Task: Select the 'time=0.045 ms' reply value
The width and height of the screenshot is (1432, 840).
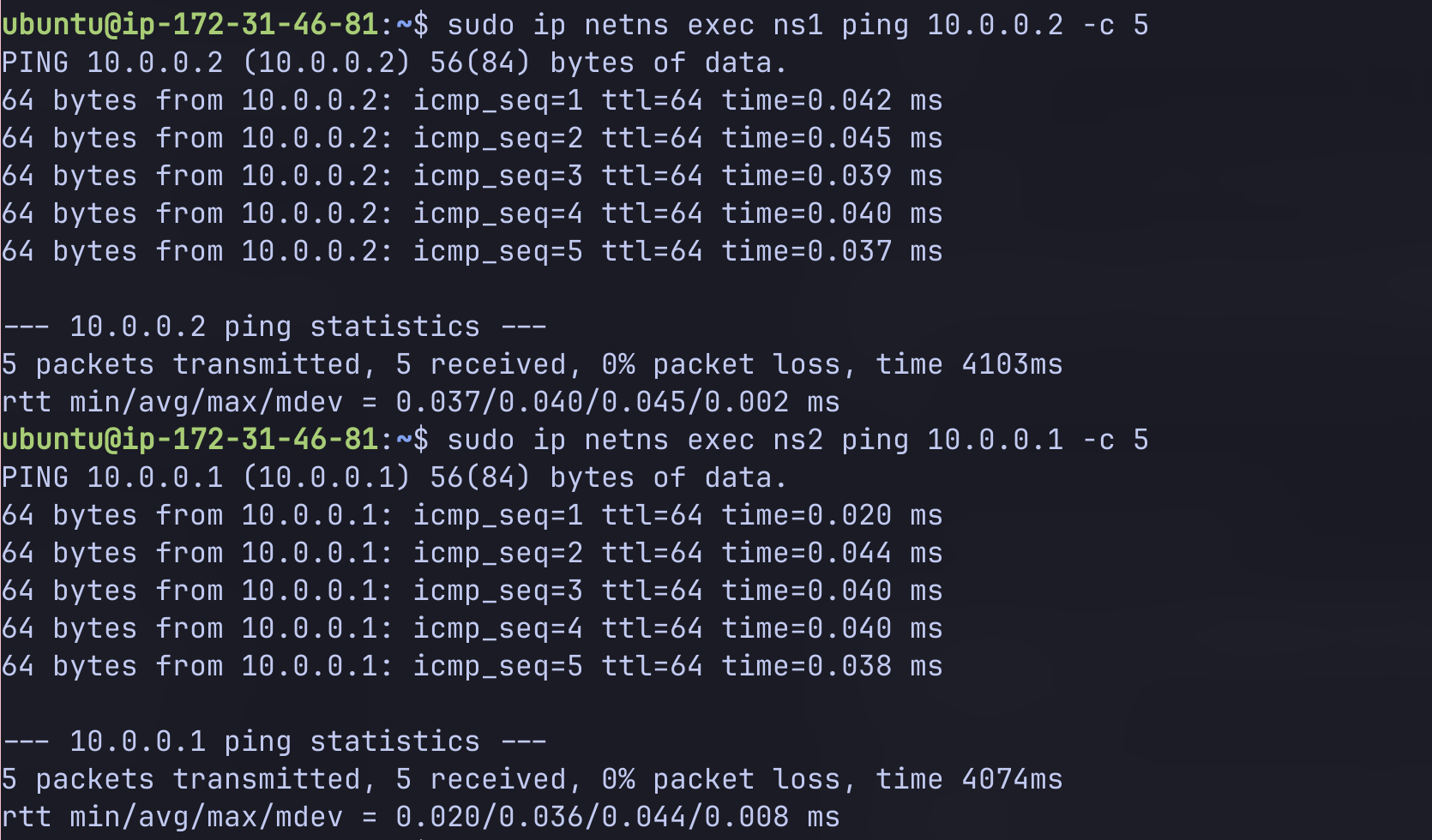Action: [831, 138]
